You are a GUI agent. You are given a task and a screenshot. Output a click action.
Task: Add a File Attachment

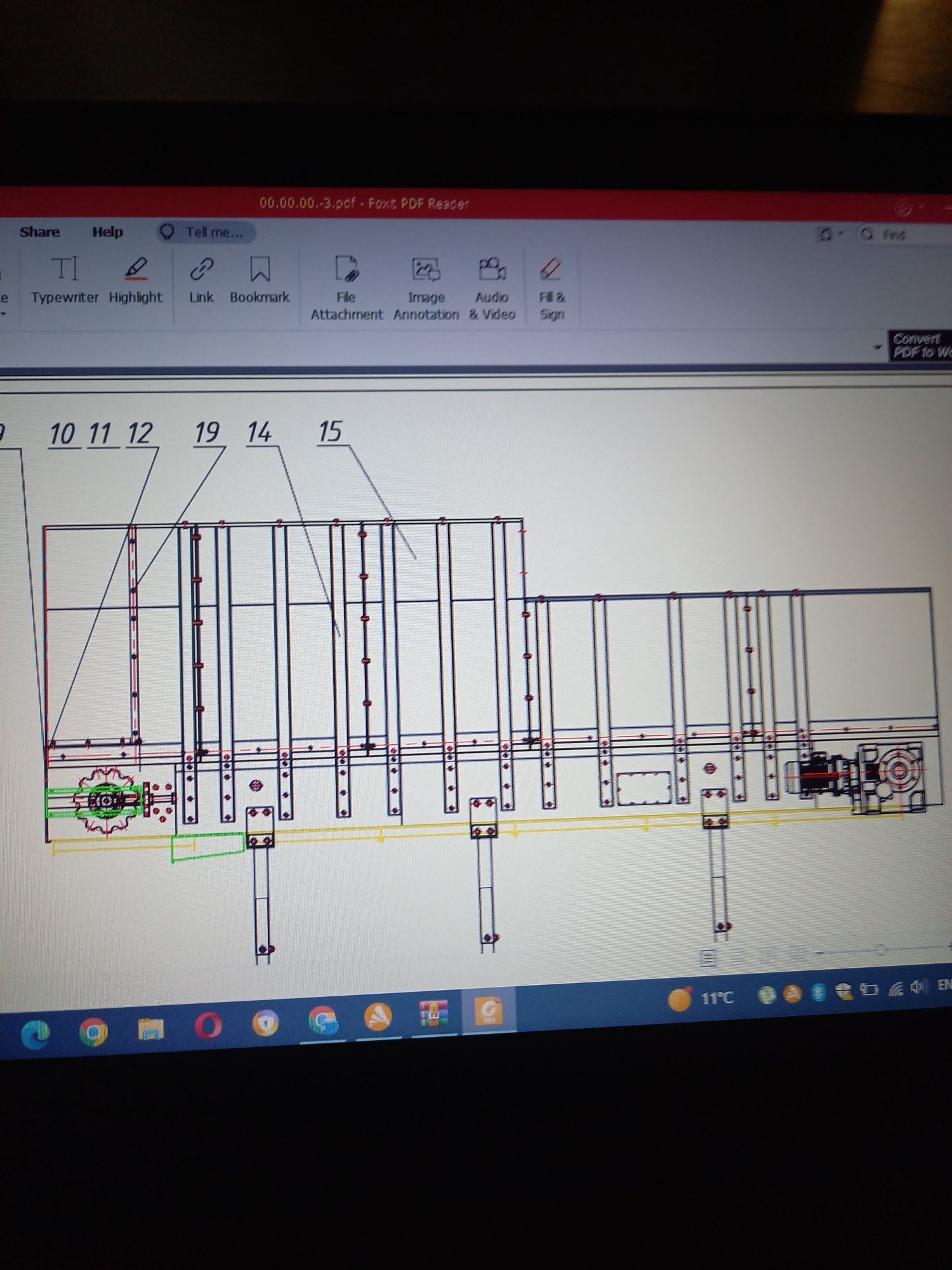347,288
